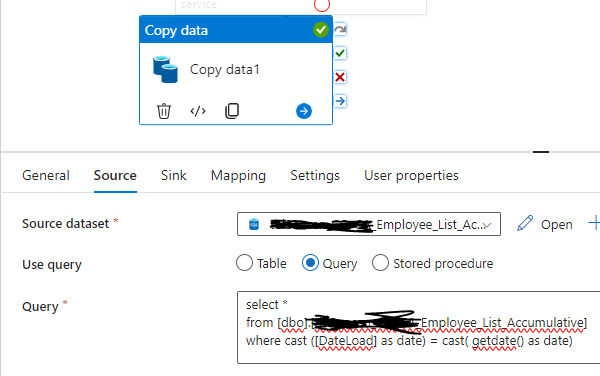Switch to the General tab
Image resolution: width=600 pixels, height=376 pixels.
point(46,176)
